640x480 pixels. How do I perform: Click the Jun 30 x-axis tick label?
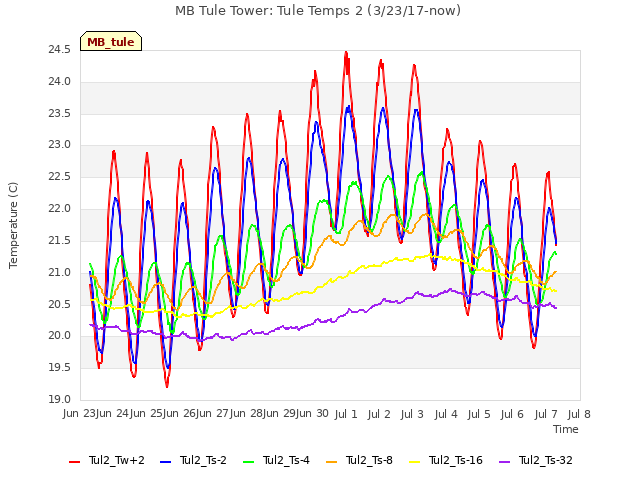312,414
